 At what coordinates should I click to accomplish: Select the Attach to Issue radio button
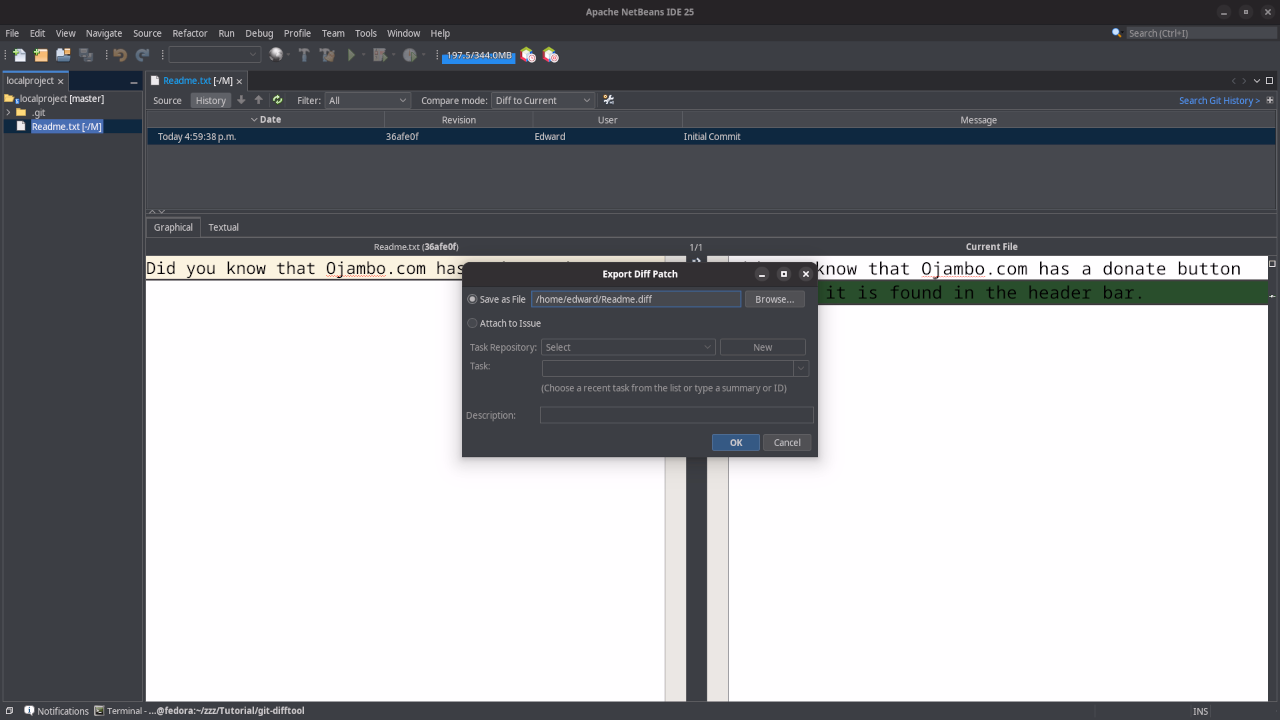473,323
